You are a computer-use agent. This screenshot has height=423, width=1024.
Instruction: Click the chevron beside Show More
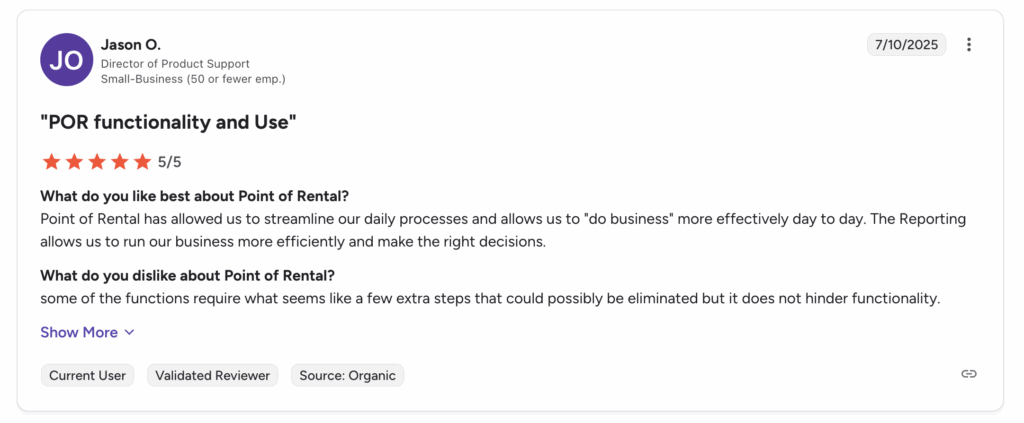(129, 332)
